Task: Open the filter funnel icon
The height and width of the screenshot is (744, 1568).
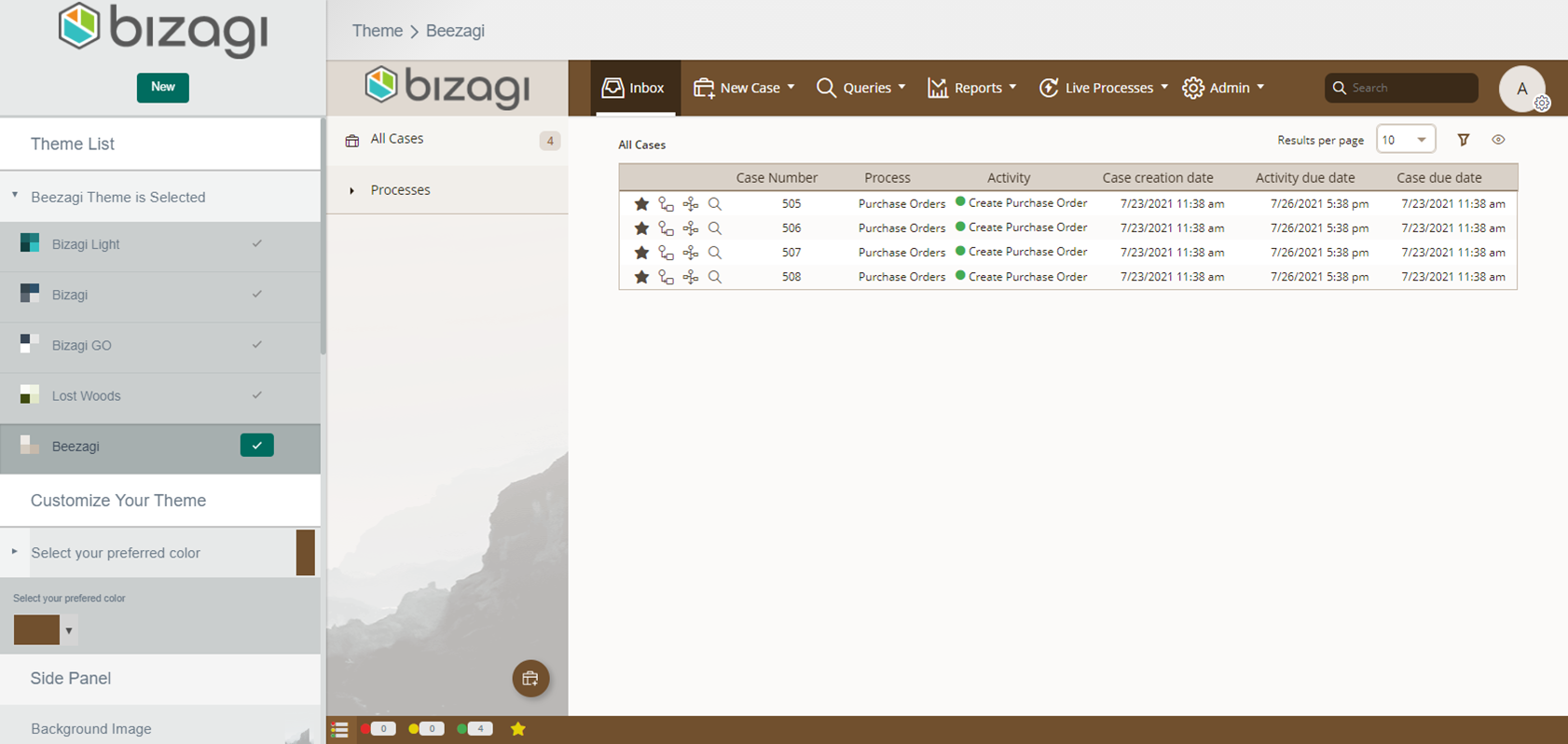Action: tap(1464, 140)
